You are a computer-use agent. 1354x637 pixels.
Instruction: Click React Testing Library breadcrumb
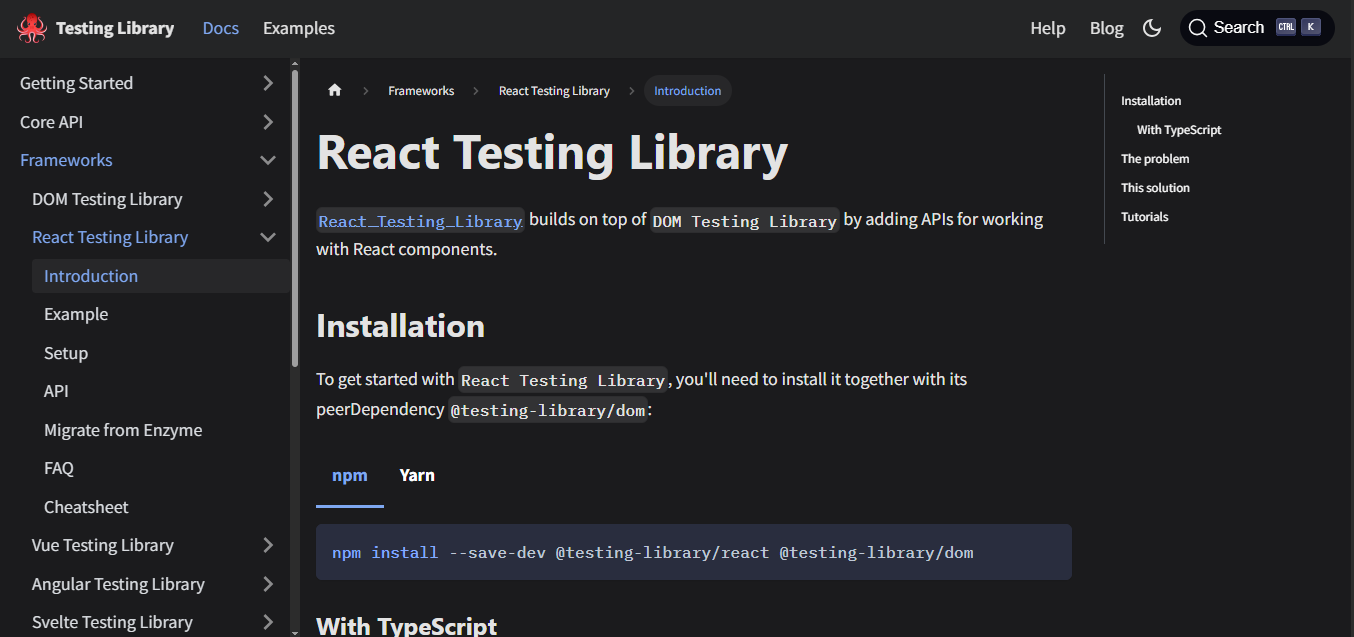[x=554, y=90]
